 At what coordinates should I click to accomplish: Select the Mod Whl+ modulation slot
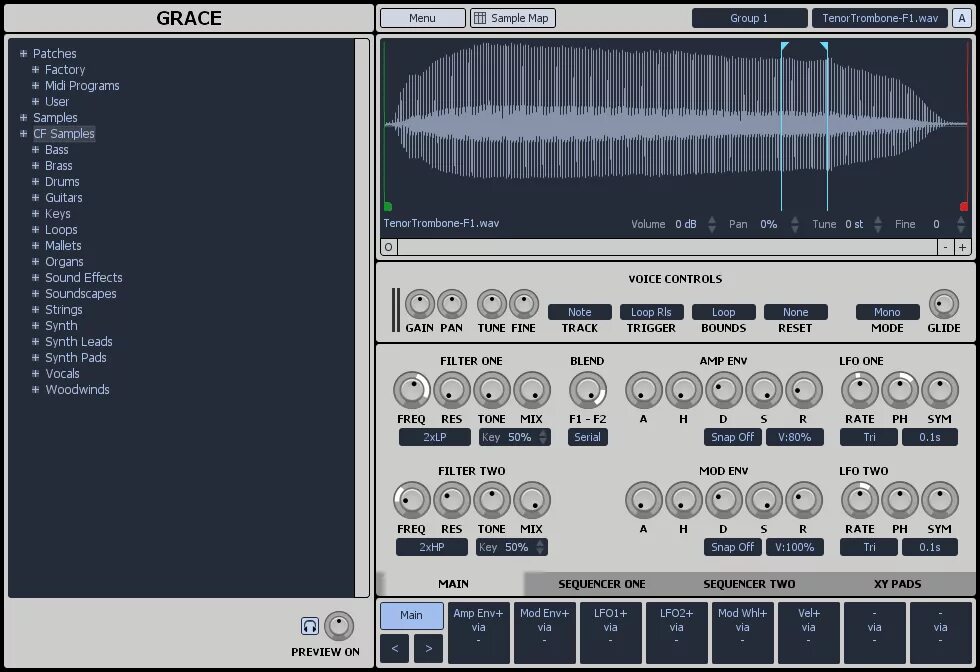(742, 633)
